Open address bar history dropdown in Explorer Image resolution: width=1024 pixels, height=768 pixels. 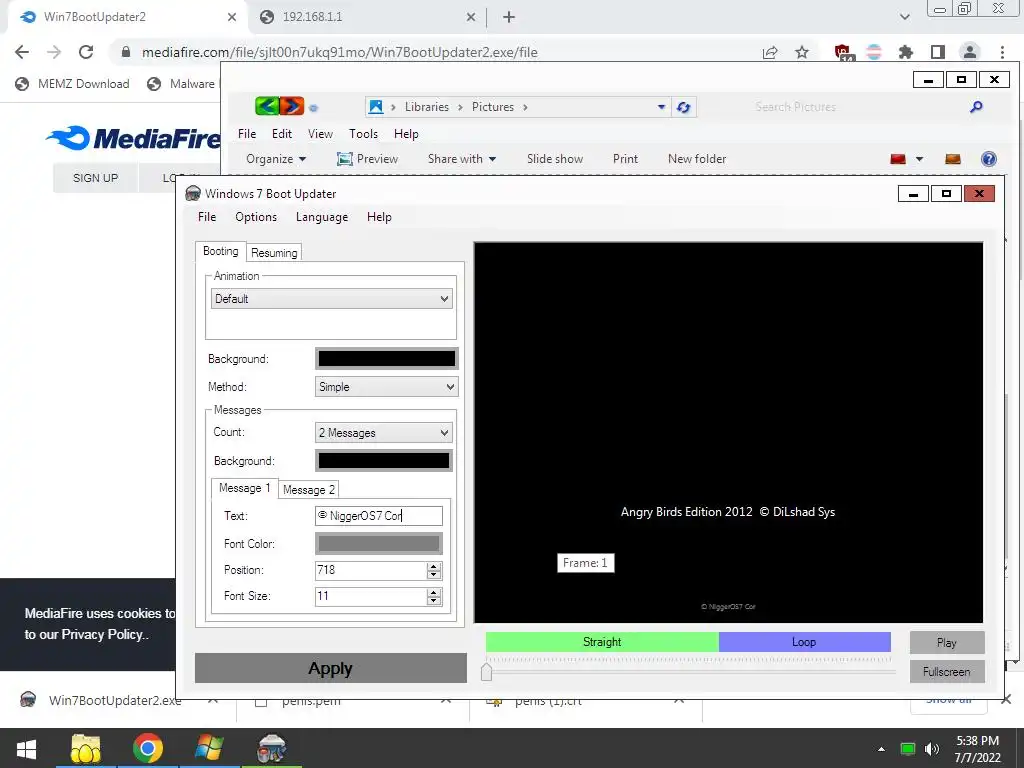[662, 107]
